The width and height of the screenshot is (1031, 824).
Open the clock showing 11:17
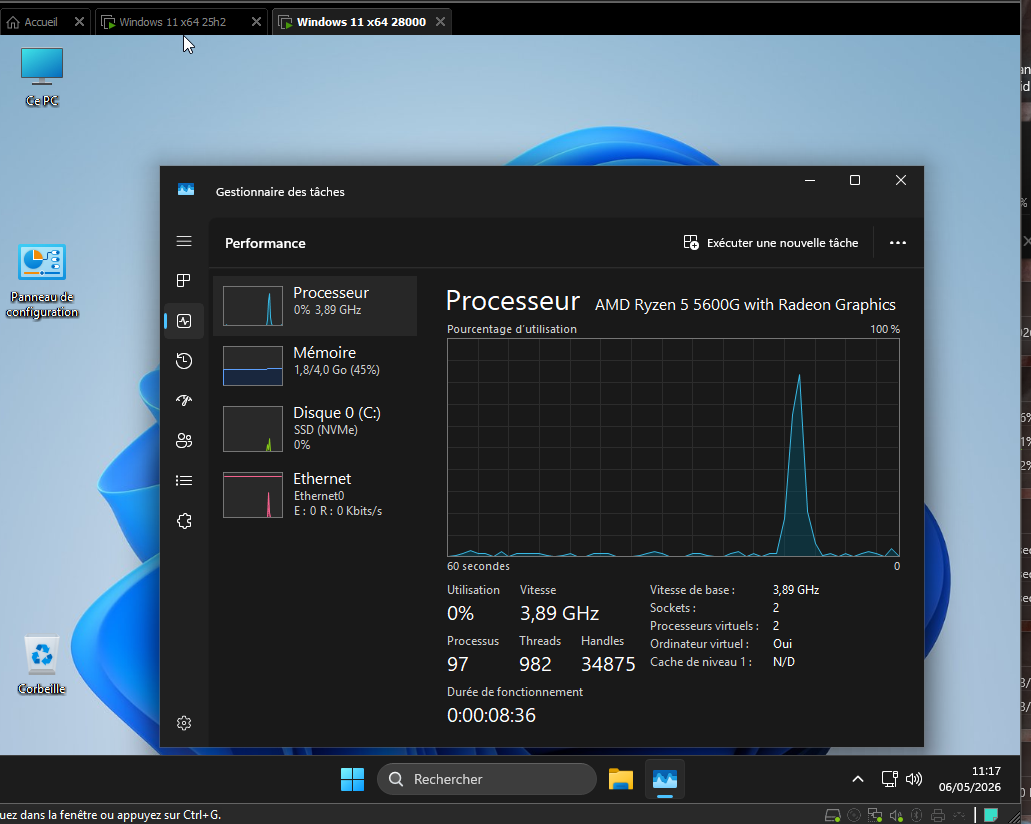coord(969,779)
